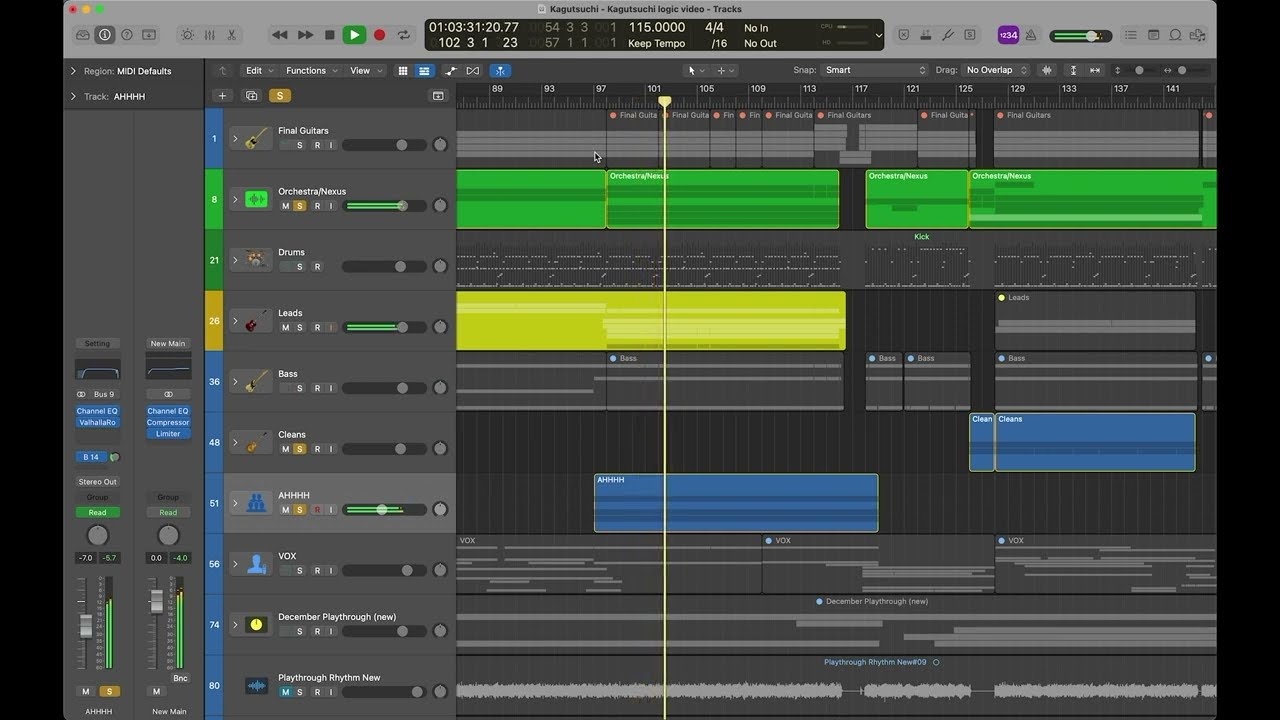Click the Stereo Out output slot
This screenshot has width=1280, height=720.
[x=97, y=481]
